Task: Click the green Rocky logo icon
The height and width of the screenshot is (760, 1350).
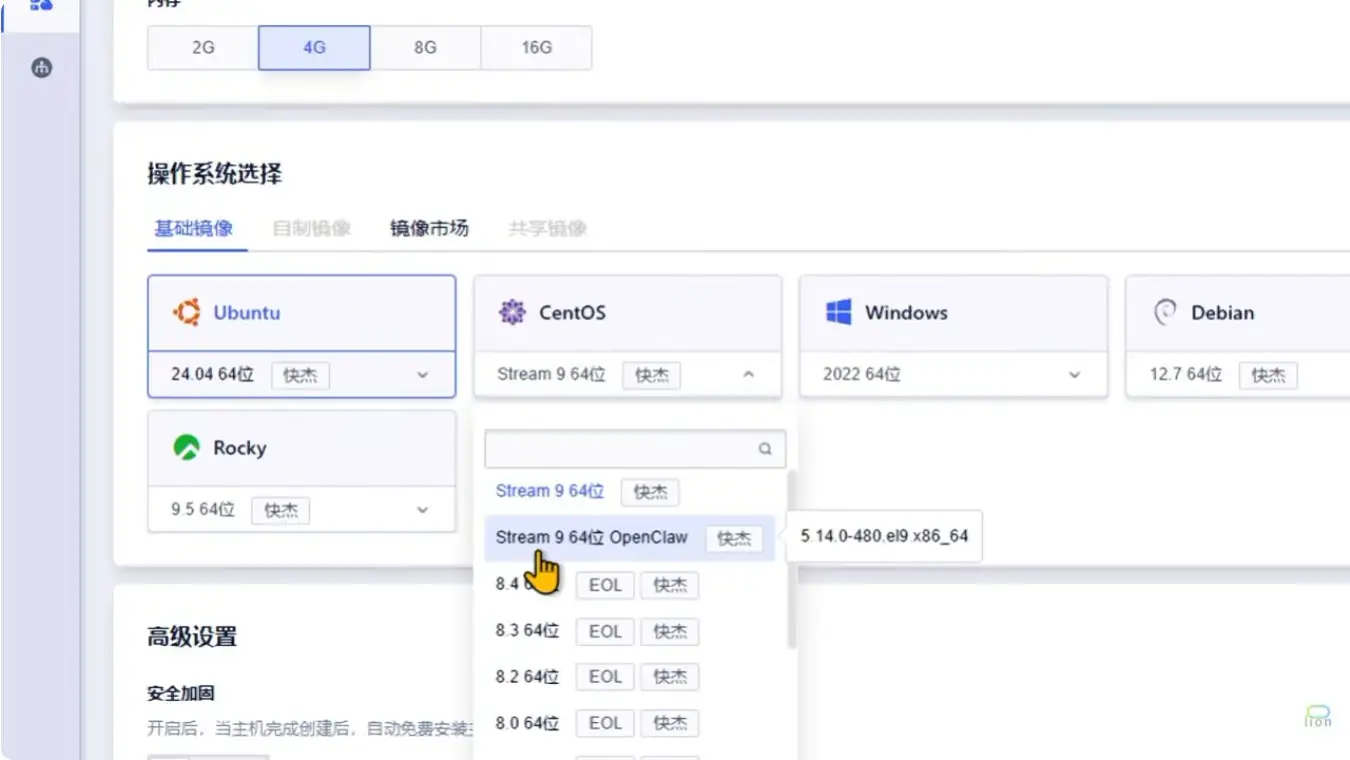Action: (186, 448)
